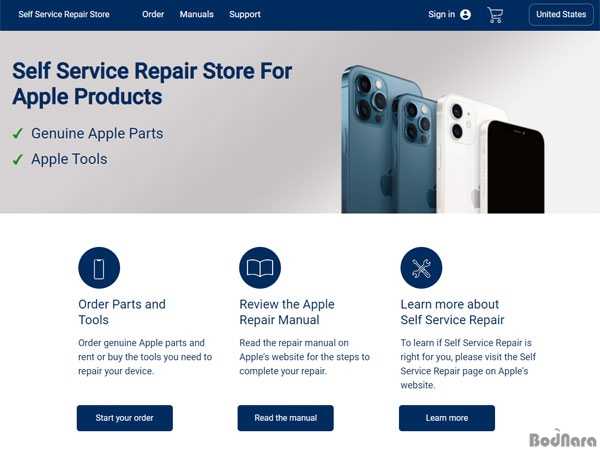
Task: Open the Order menu
Action: point(153,15)
